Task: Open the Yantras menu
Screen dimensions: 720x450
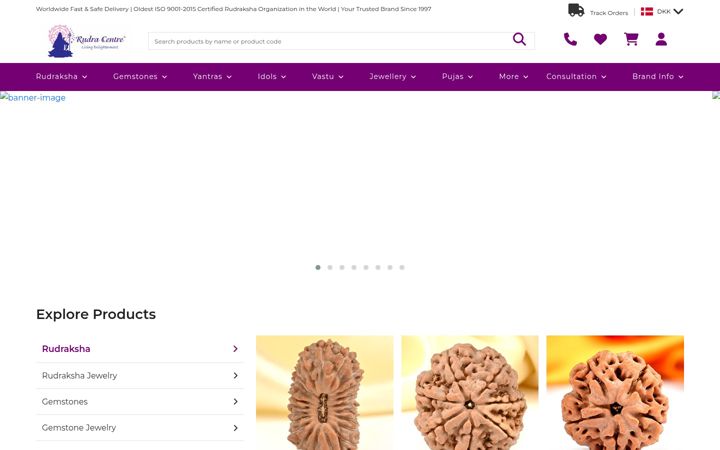Action: coord(212,77)
